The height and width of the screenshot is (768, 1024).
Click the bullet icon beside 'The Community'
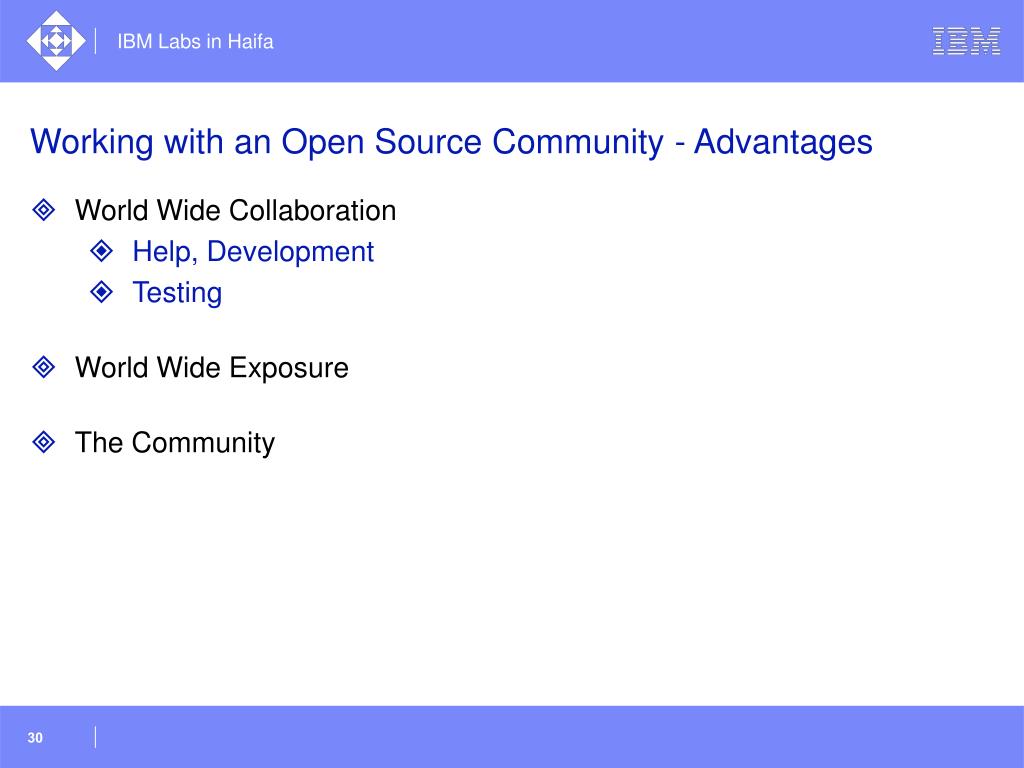(44, 442)
